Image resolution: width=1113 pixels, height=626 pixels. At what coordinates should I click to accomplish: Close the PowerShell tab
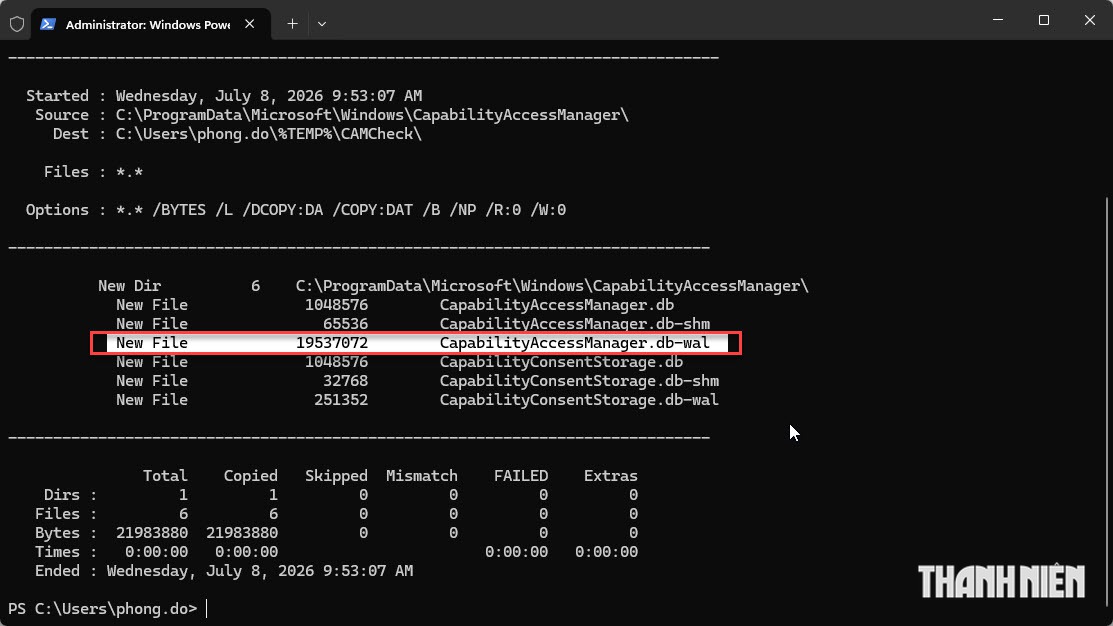tap(250, 24)
